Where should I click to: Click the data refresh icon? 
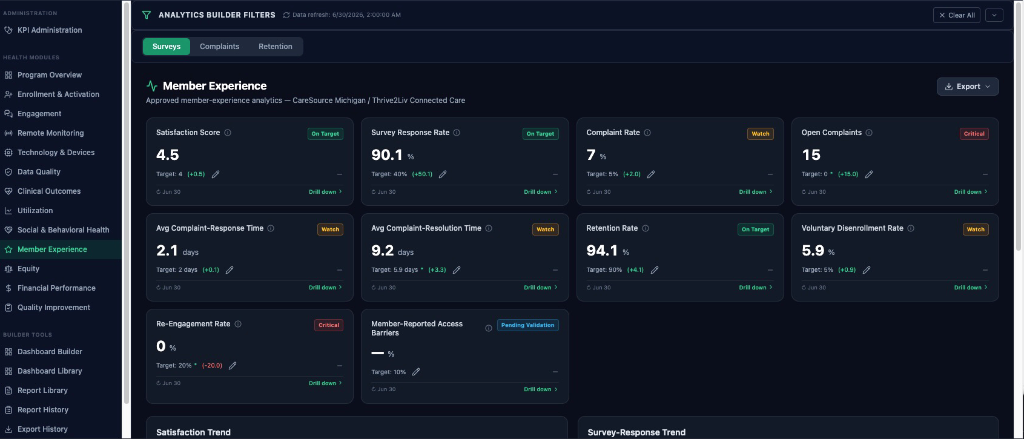[x=286, y=15]
